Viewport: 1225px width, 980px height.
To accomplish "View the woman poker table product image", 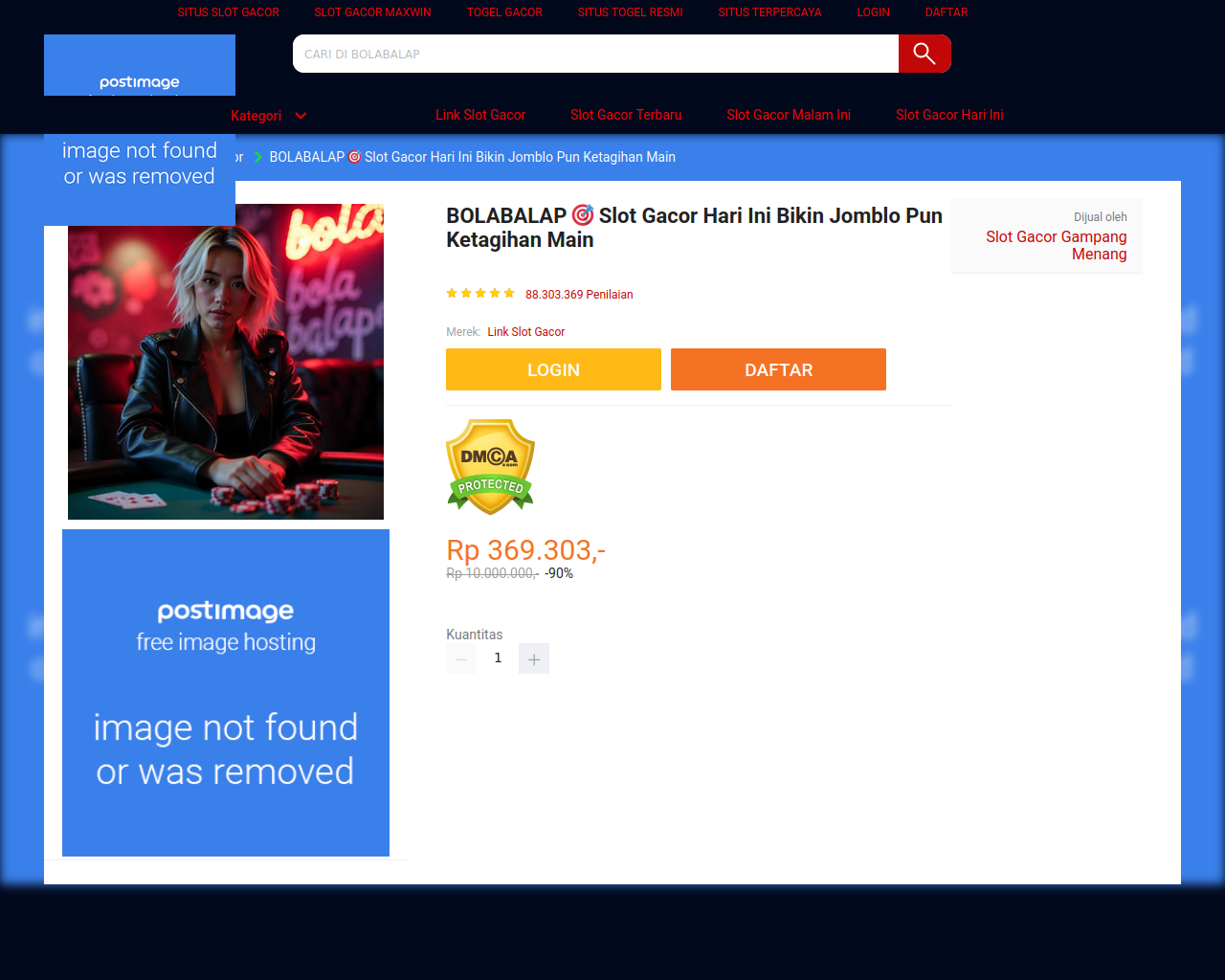I will [x=226, y=362].
